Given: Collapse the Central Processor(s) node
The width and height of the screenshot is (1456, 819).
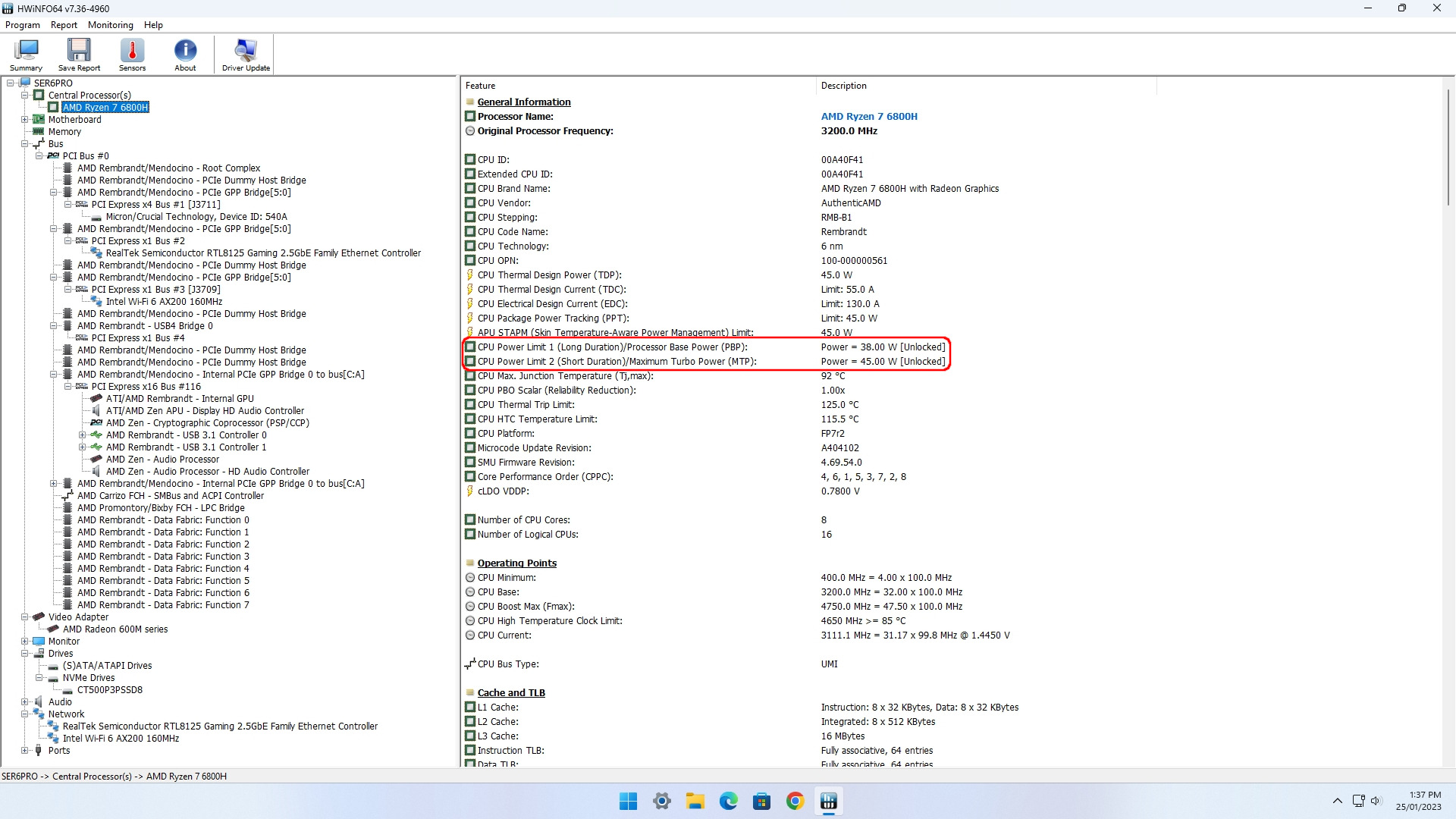Looking at the screenshot, I should coord(25,96).
